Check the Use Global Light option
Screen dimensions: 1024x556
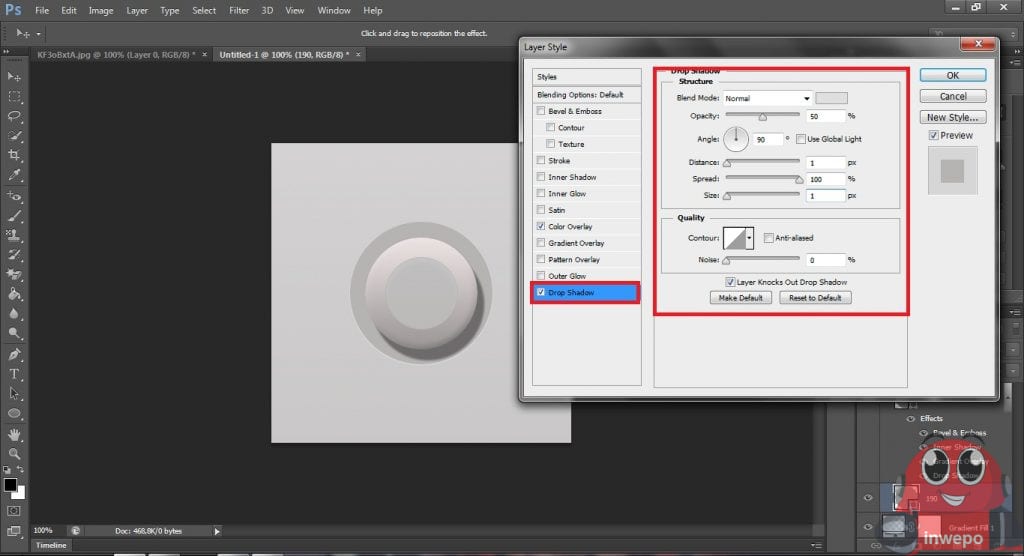pos(801,139)
